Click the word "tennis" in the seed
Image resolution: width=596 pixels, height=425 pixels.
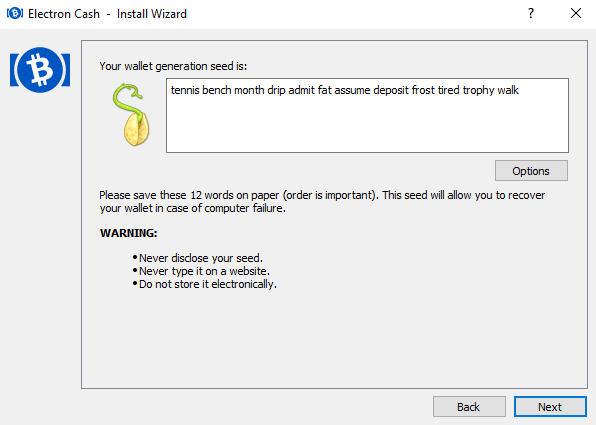185,90
